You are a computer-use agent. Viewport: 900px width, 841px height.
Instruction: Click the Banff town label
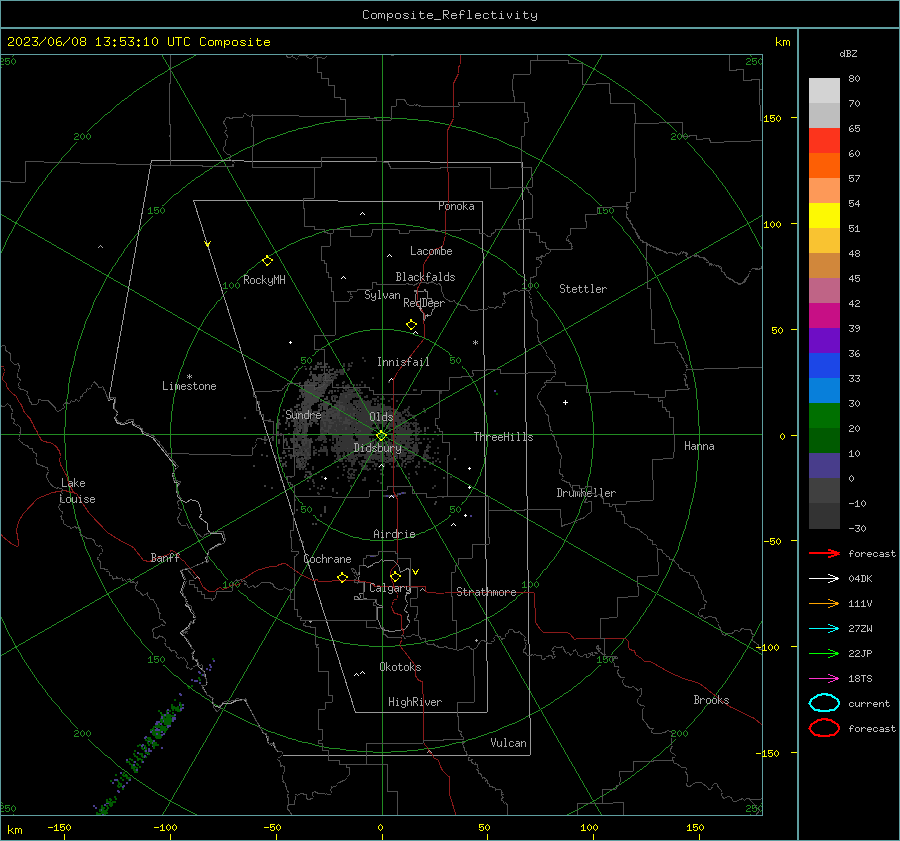coord(165,557)
